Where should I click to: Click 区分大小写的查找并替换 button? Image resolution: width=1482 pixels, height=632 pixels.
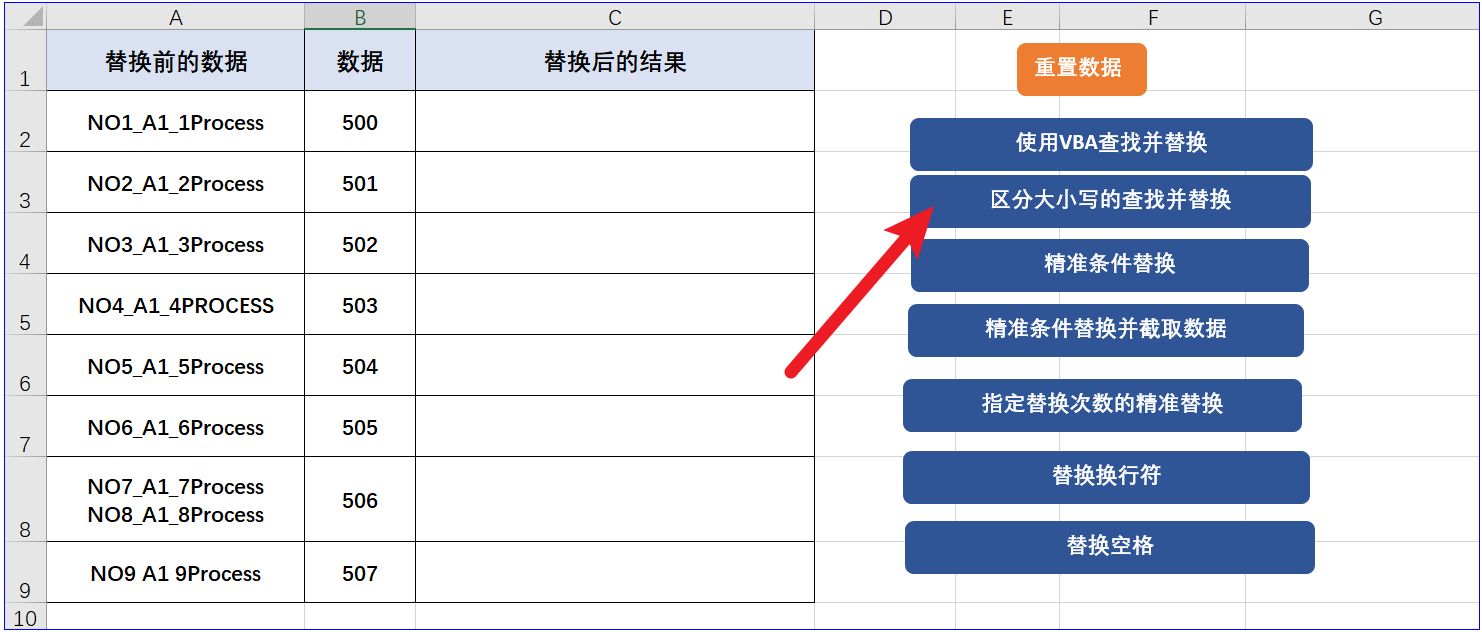tap(1110, 201)
